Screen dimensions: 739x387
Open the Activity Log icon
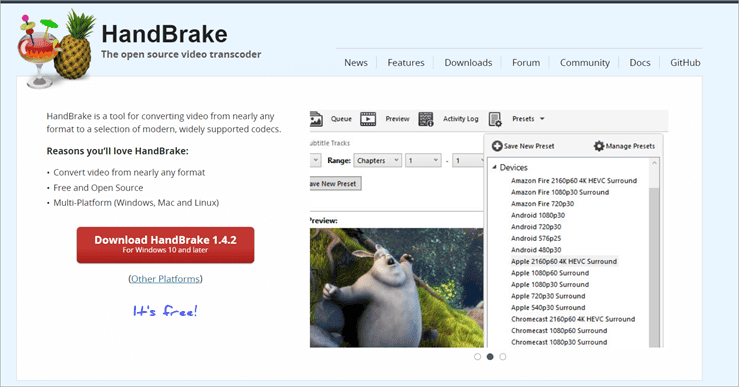click(426, 119)
